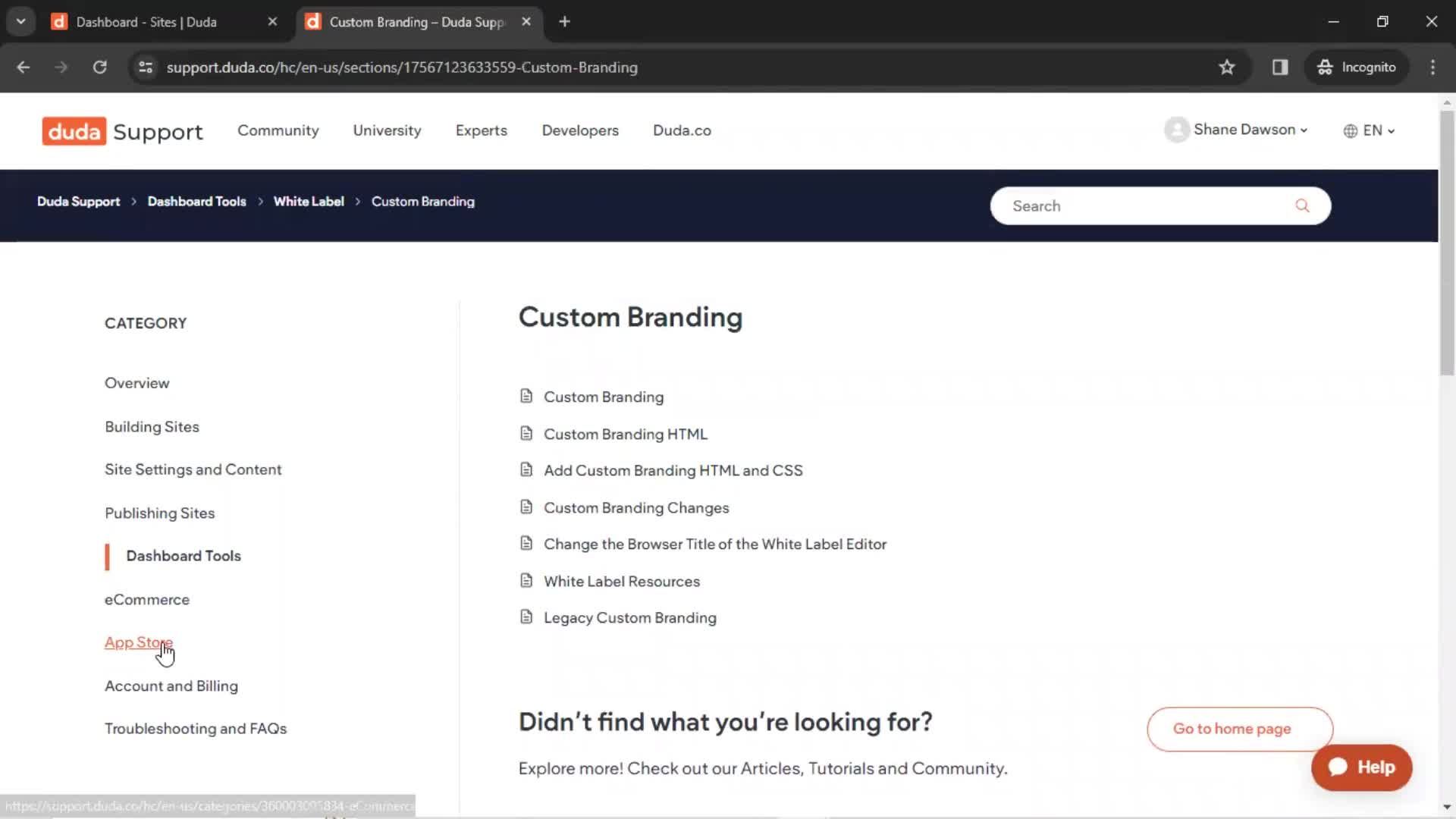Image resolution: width=1456 pixels, height=819 pixels.
Task: Open the tab search dropdown arrow
Action: [x=21, y=22]
